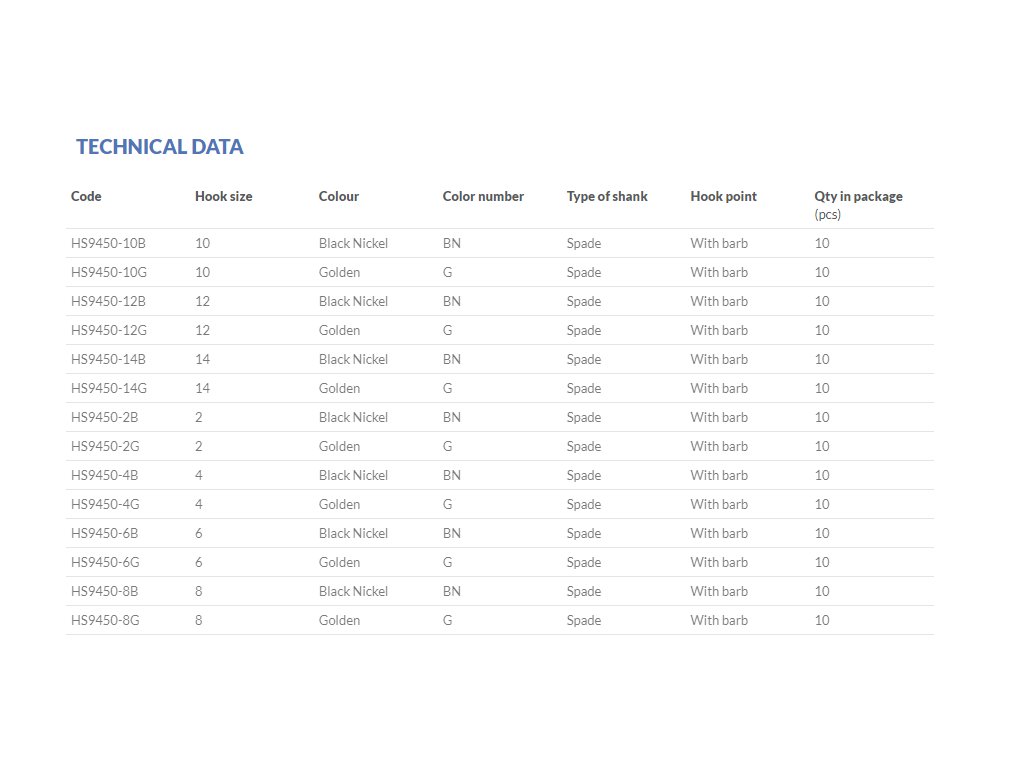1024x768 pixels.
Task: Click the Type of shank header
Action: [x=607, y=197]
